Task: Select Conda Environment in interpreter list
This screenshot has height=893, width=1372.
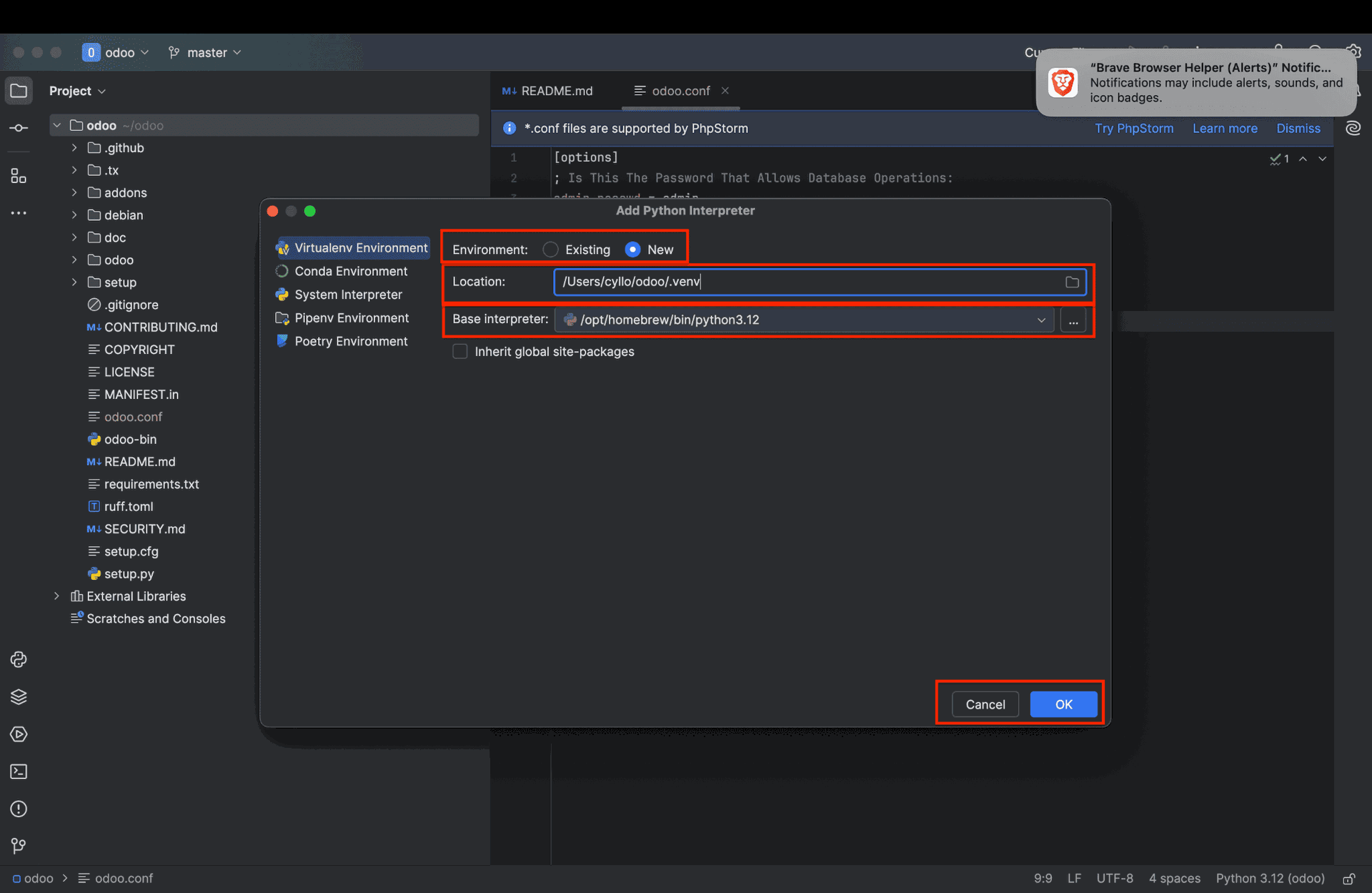Action: coord(351,272)
